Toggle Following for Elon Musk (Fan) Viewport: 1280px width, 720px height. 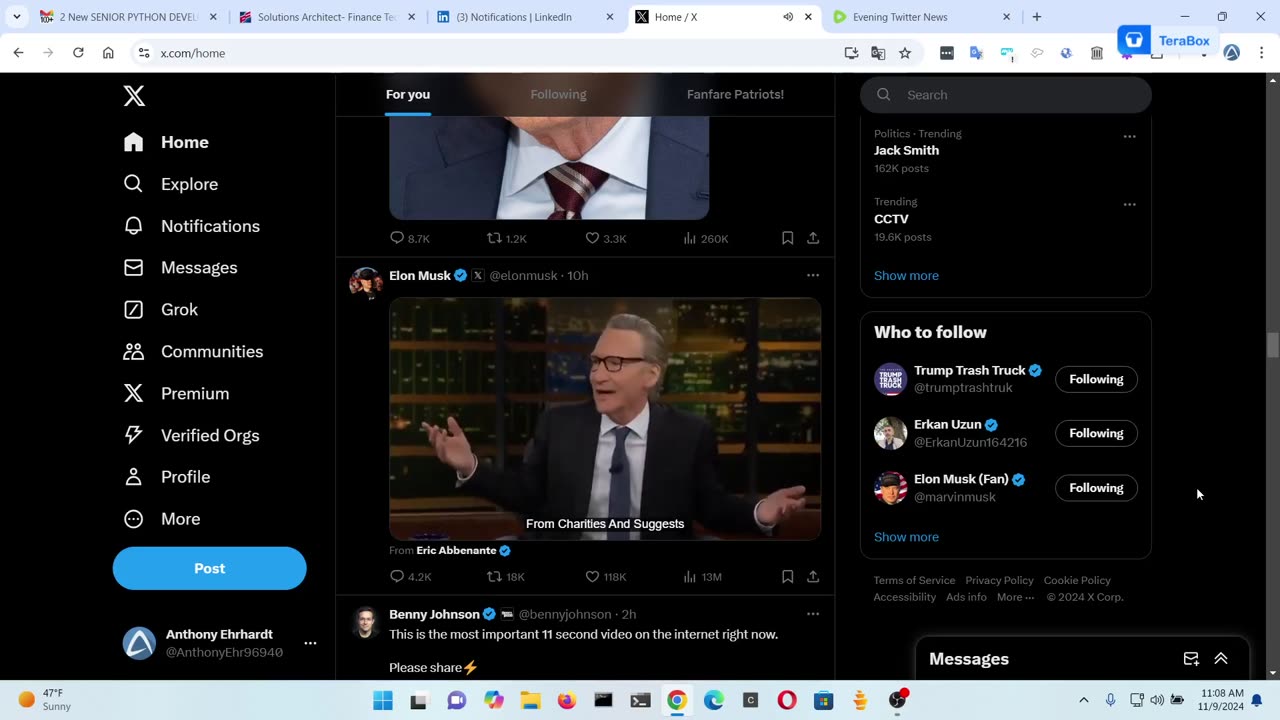tap(1096, 488)
